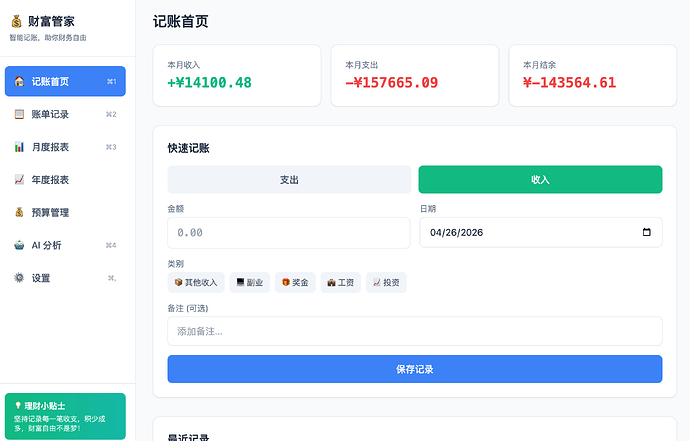Open 预算管理 section
Viewport: 690px width, 441px height.
[x=65, y=213]
